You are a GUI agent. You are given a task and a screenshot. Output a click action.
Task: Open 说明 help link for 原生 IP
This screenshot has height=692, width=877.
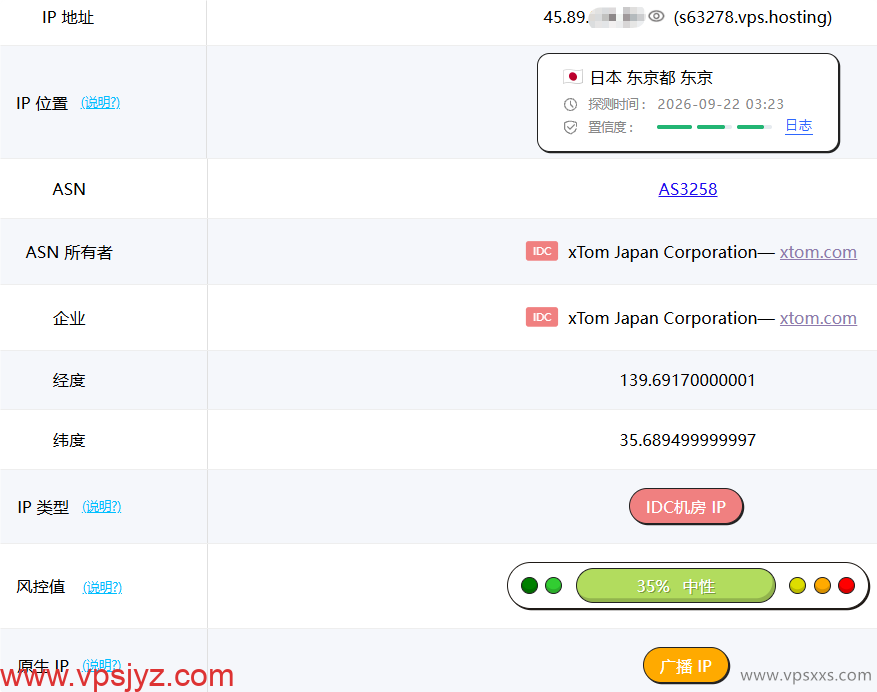[x=102, y=665]
